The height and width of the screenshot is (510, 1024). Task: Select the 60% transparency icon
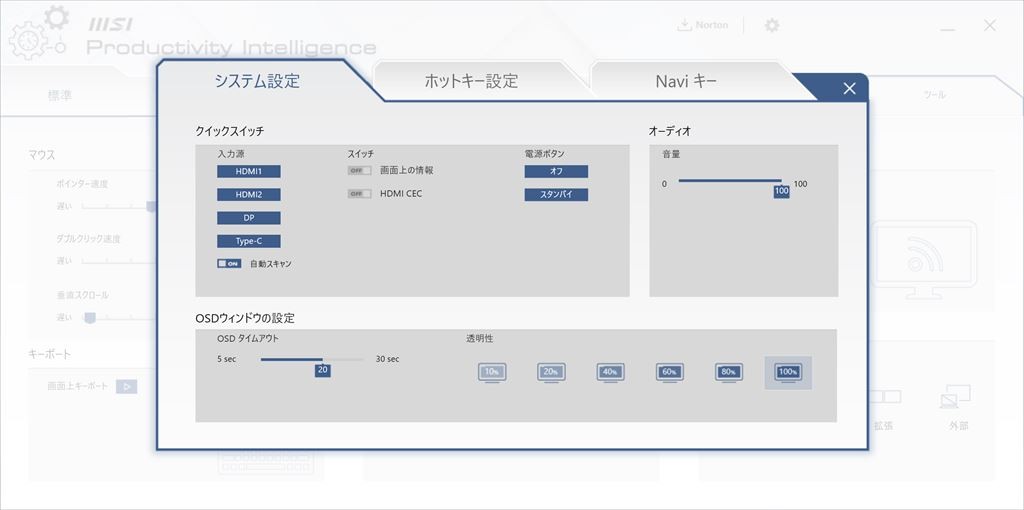[x=669, y=372]
